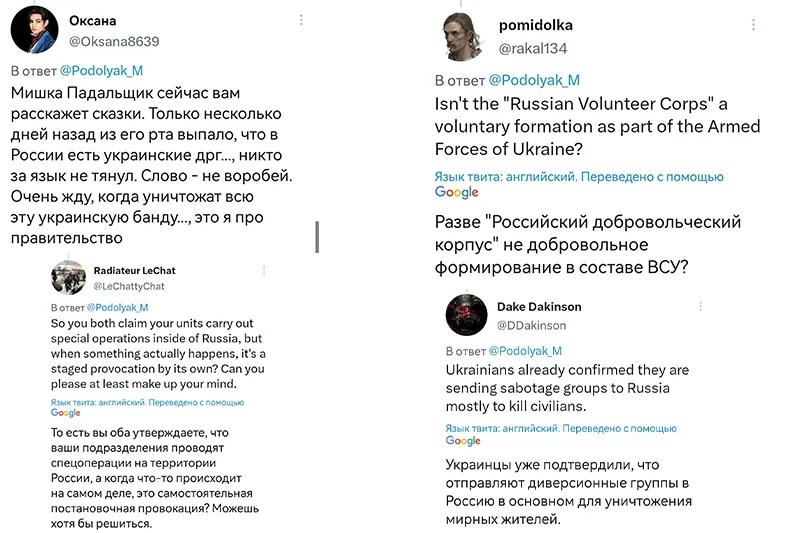Open more options menu on Оксана's tweet
Viewport: 800px width, 533px height.
click(x=301, y=20)
